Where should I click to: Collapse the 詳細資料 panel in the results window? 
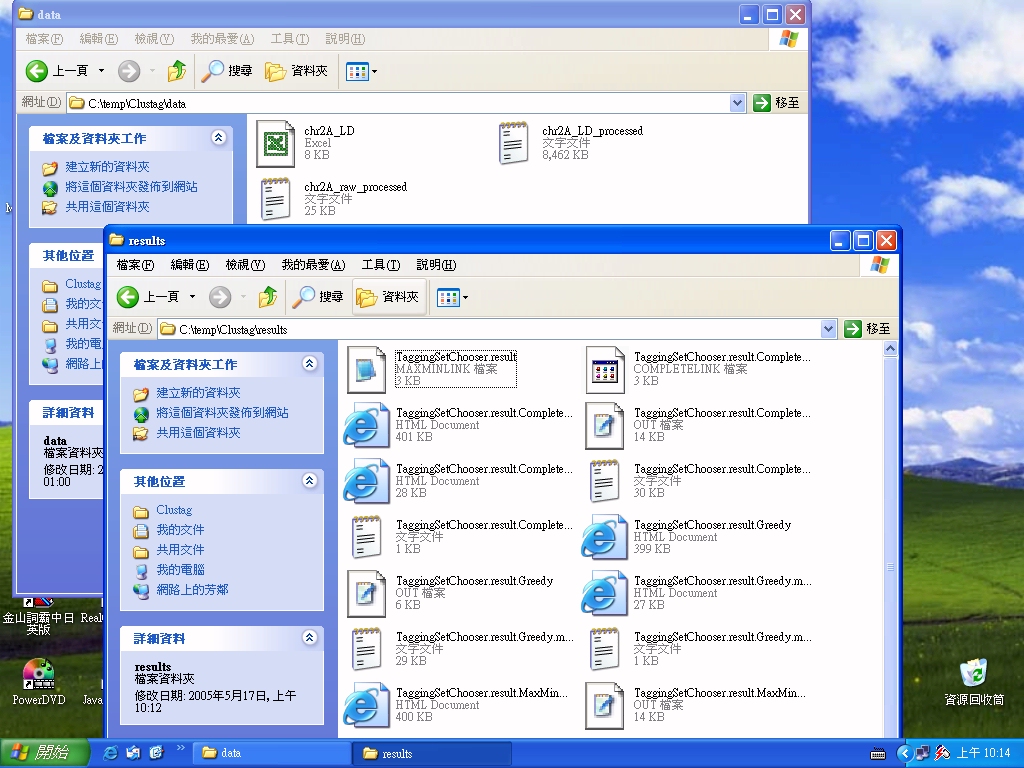click(x=310, y=637)
